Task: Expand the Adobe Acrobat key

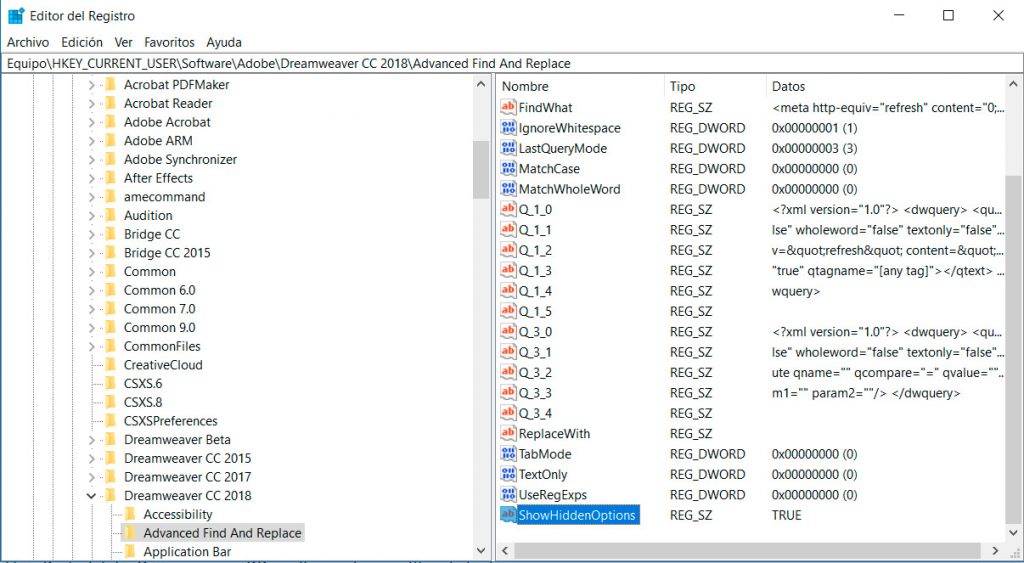Action: pyautogui.click(x=91, y=122)
